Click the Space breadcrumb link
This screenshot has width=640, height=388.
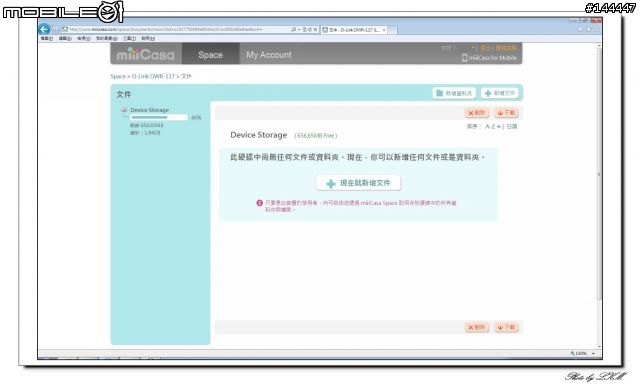118,76
